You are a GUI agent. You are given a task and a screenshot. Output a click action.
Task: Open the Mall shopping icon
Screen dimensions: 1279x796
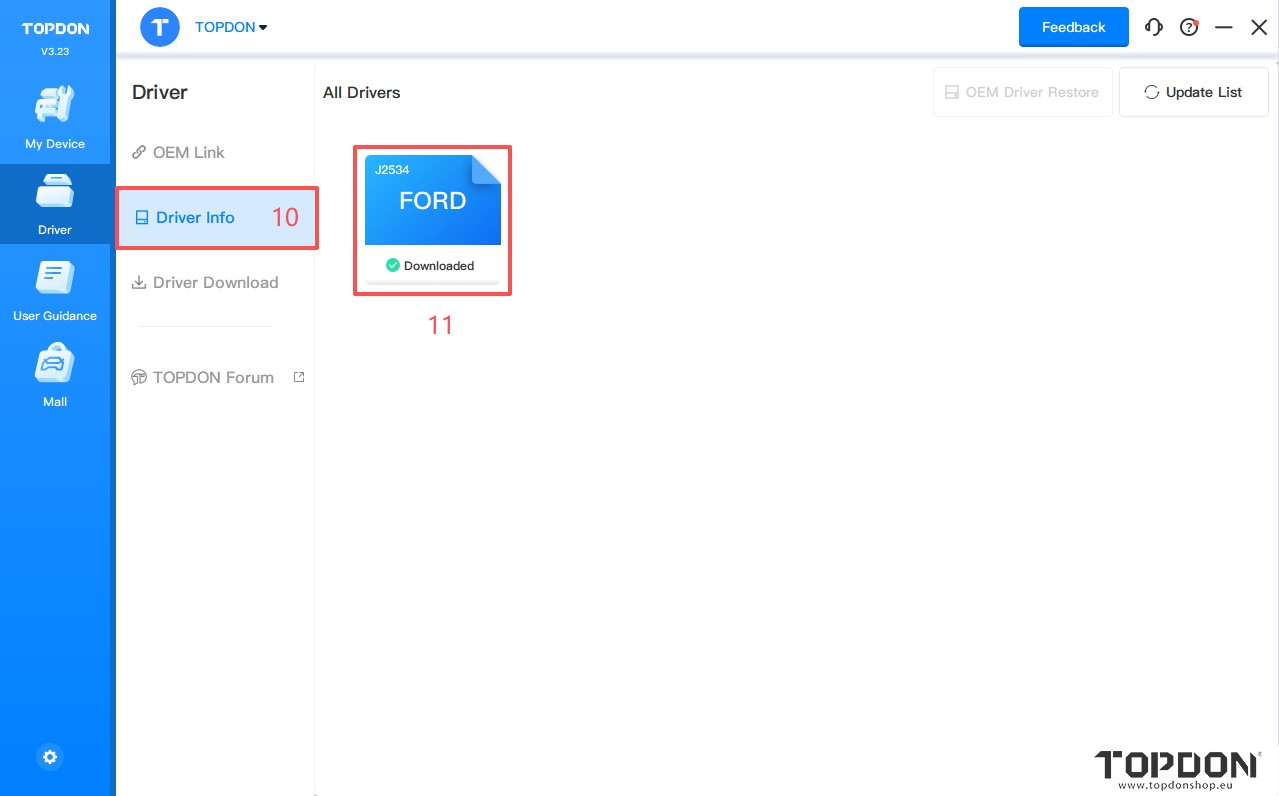55,375
